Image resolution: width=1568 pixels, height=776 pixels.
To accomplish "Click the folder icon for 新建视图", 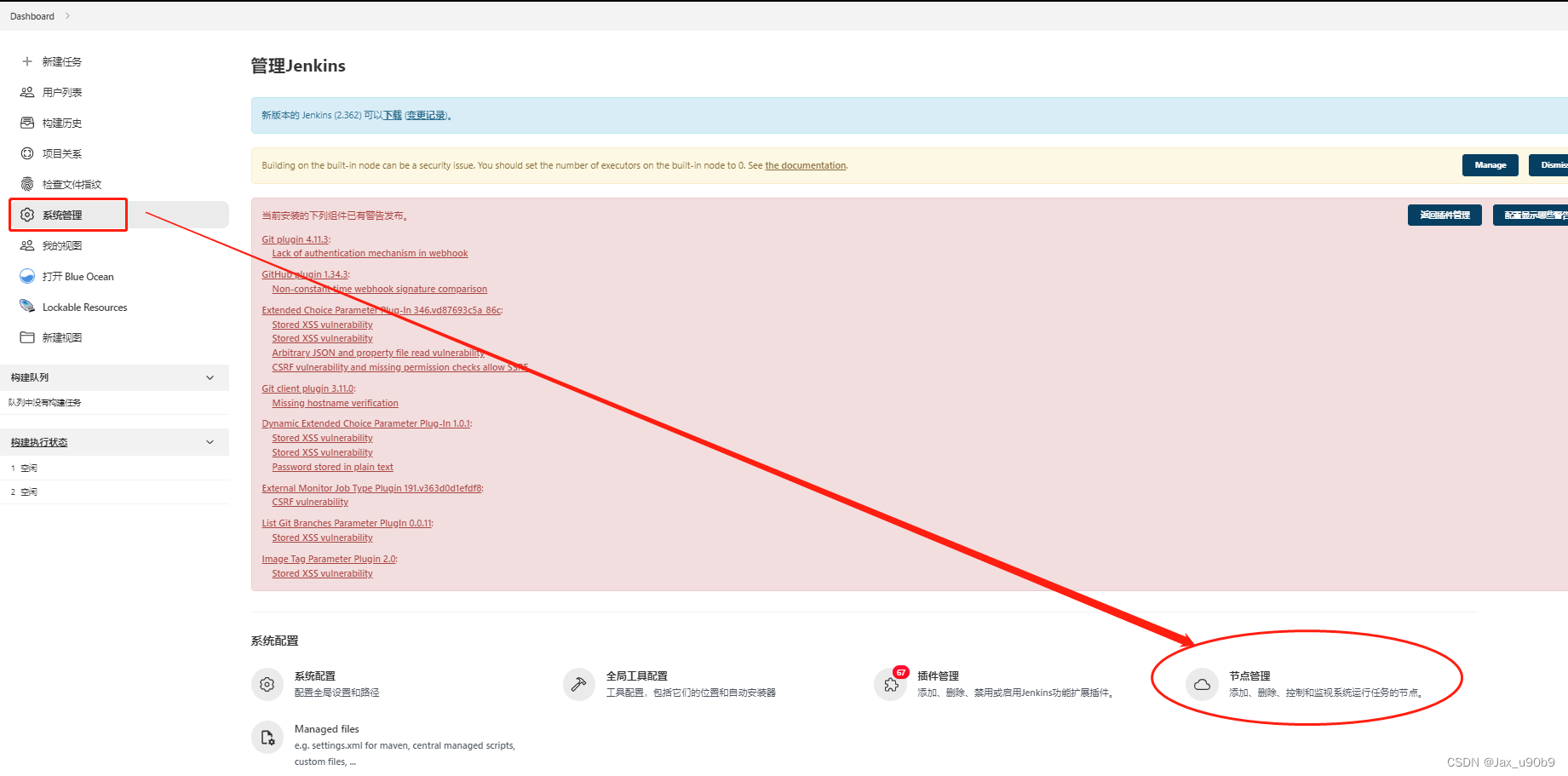I will click(x=27, y=337).
